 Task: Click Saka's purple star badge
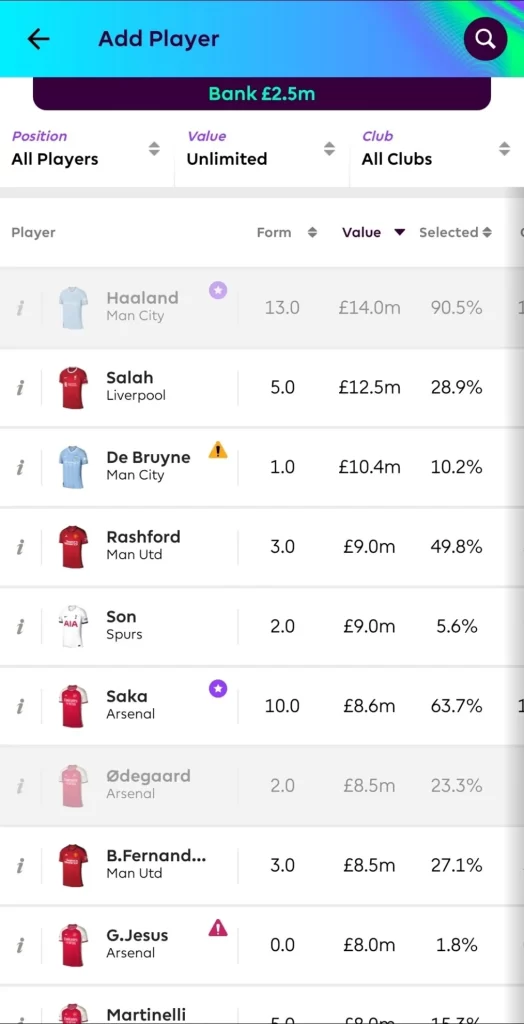(x=218, y=688)
